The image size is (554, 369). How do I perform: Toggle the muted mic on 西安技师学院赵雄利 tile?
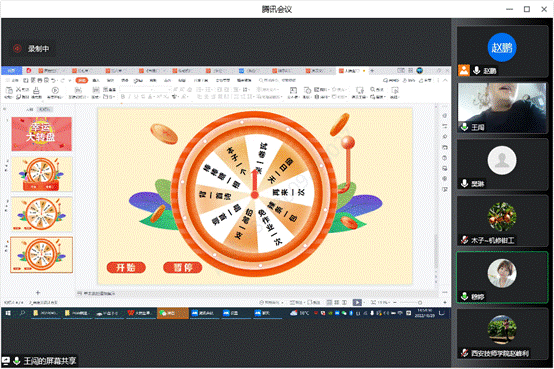(465, 353)
